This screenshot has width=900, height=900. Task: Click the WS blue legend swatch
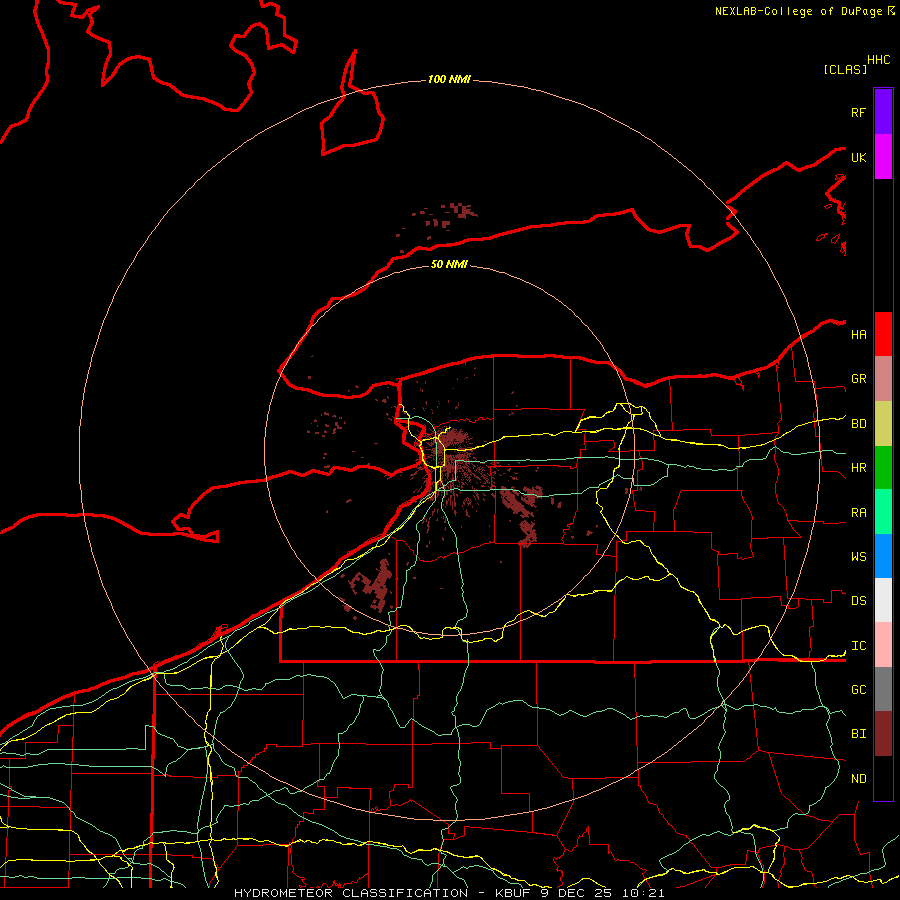(x=883, y=556)
